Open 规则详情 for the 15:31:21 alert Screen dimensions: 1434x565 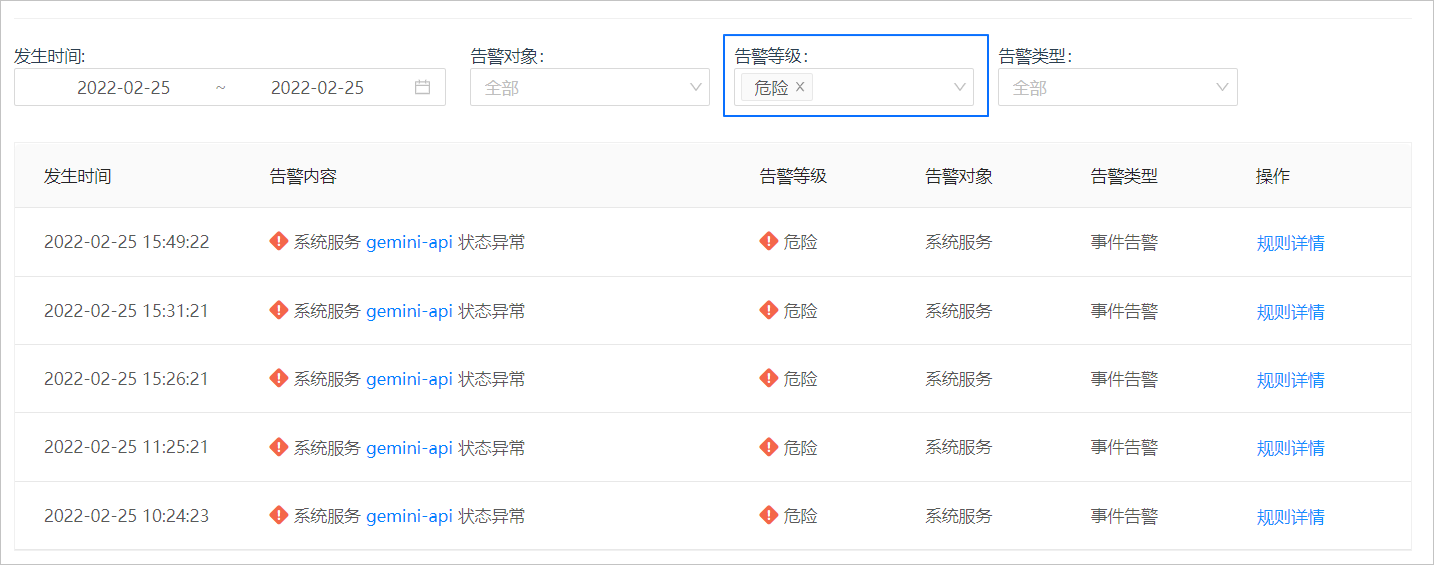[1290, 312]
